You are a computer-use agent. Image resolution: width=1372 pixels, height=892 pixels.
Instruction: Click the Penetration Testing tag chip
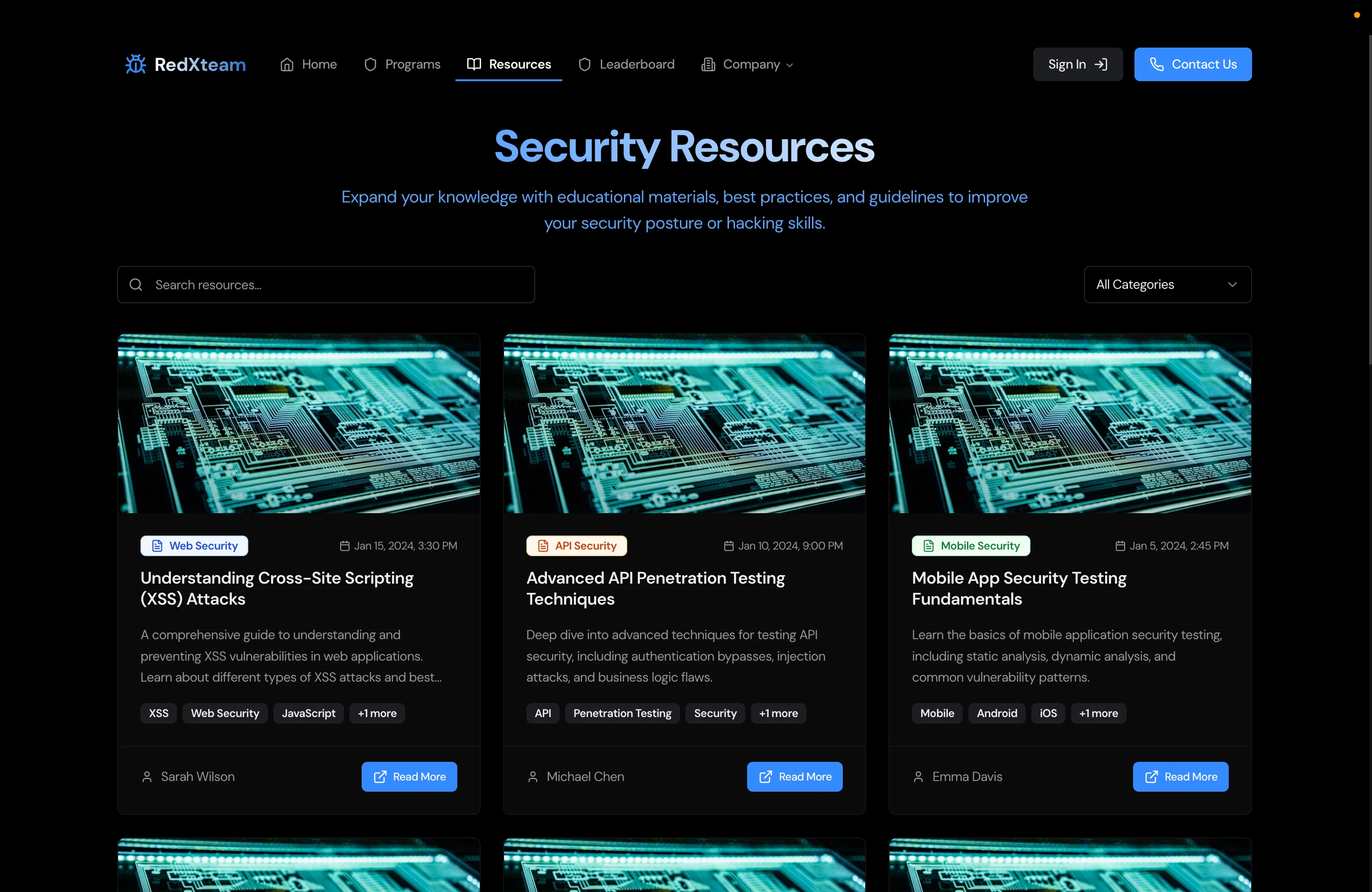622,713
